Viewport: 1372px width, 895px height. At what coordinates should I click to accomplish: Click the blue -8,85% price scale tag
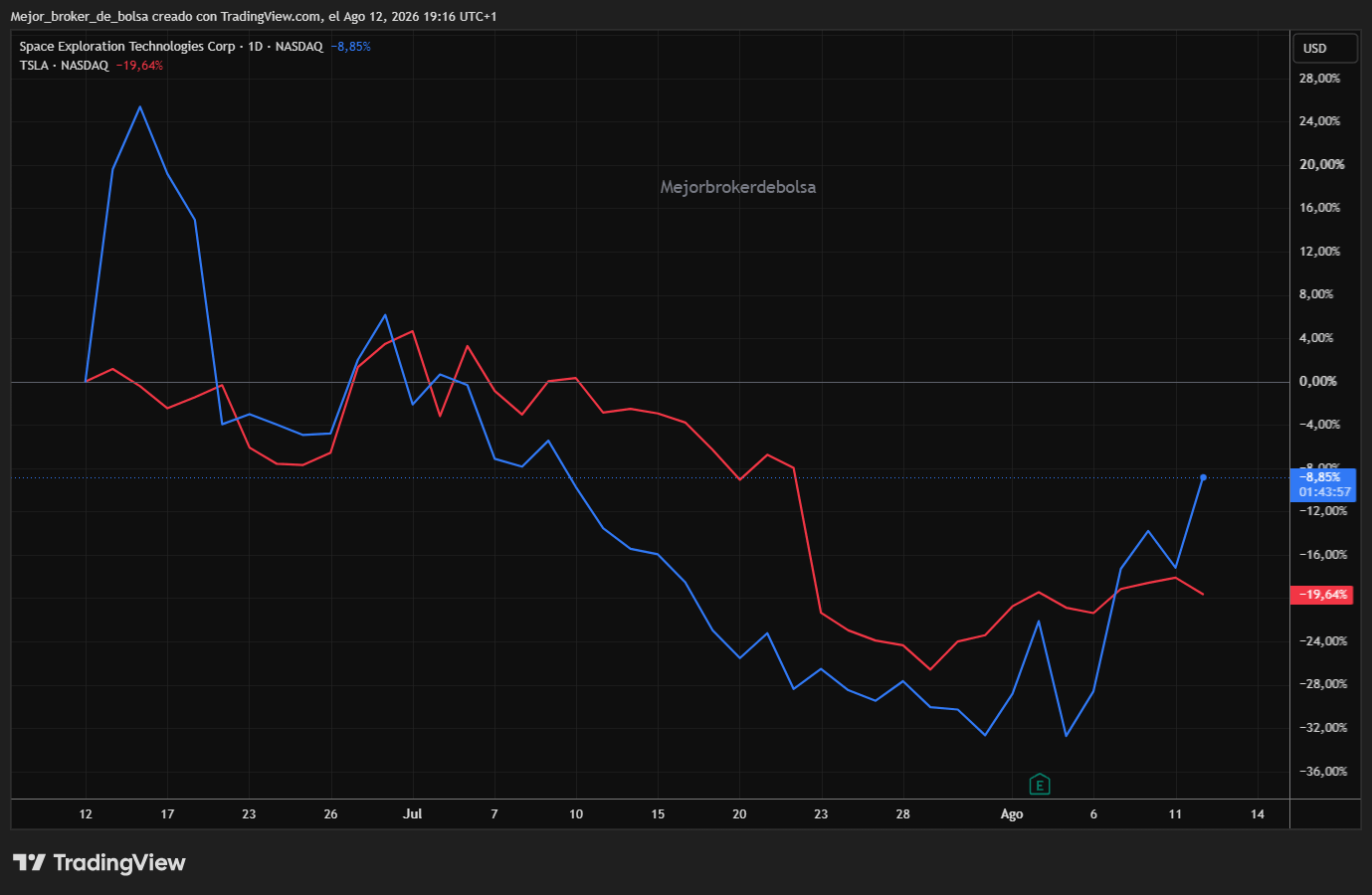click(x=1323, y=484)
